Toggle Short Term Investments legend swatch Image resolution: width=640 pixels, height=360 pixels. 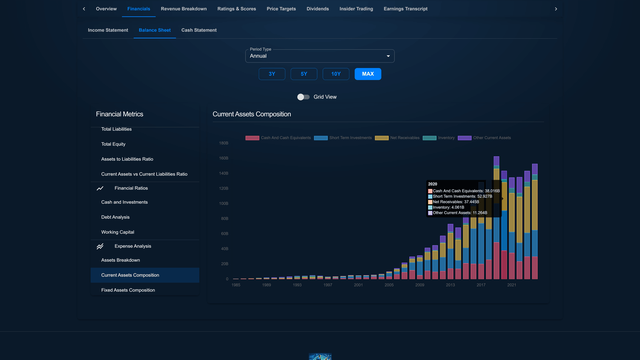tap(321, 138)
